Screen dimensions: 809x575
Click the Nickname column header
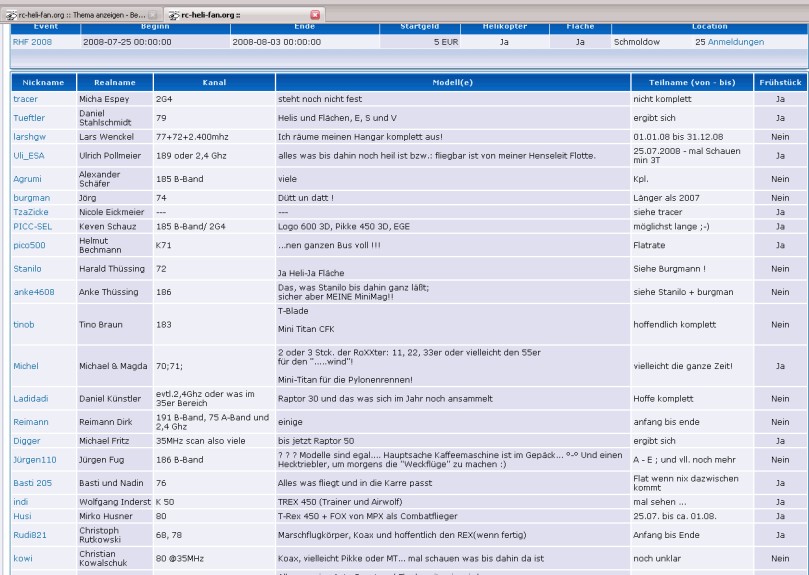43,82
